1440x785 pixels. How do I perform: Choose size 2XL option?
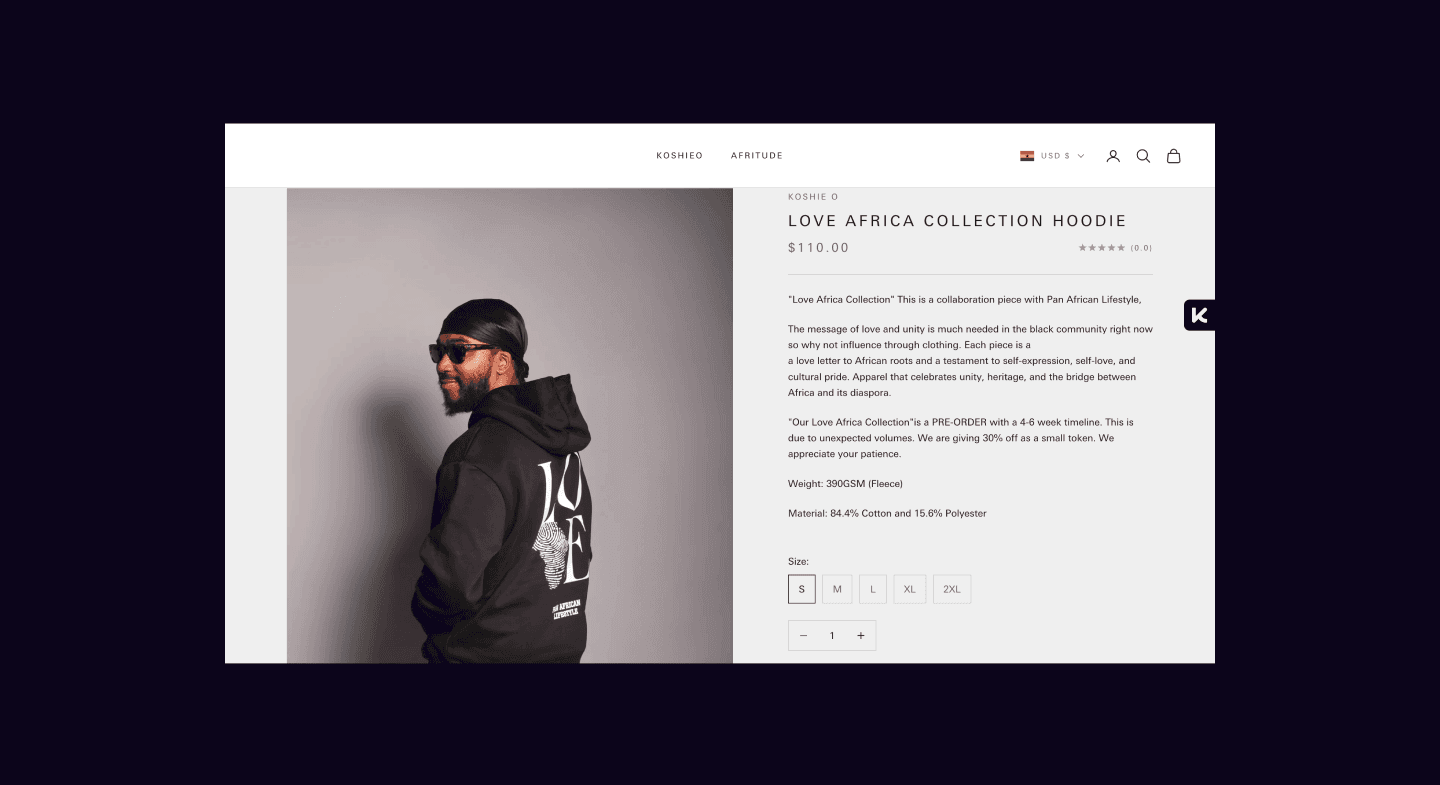point(952,589)
